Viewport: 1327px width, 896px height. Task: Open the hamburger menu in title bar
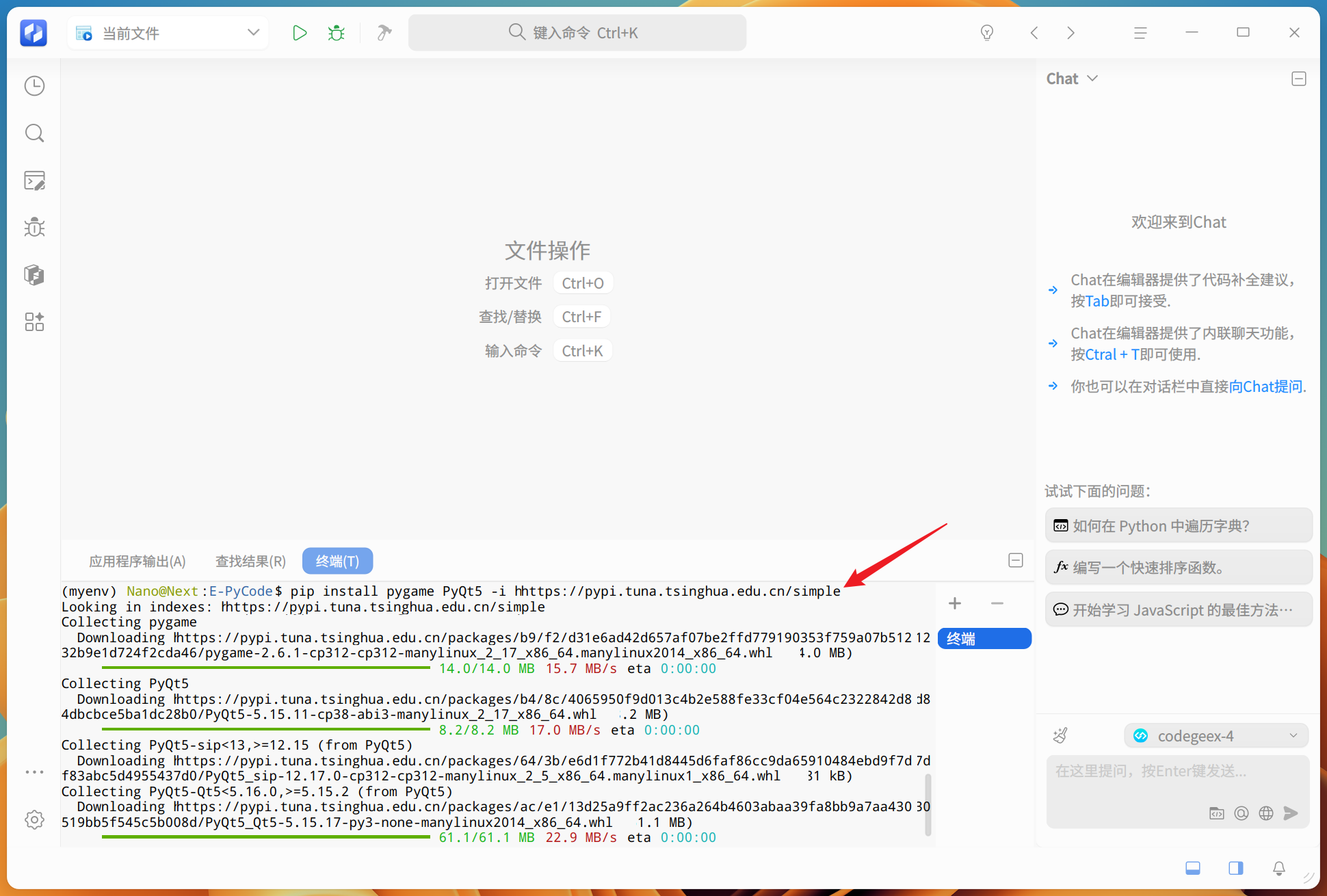pos(1140,33)
